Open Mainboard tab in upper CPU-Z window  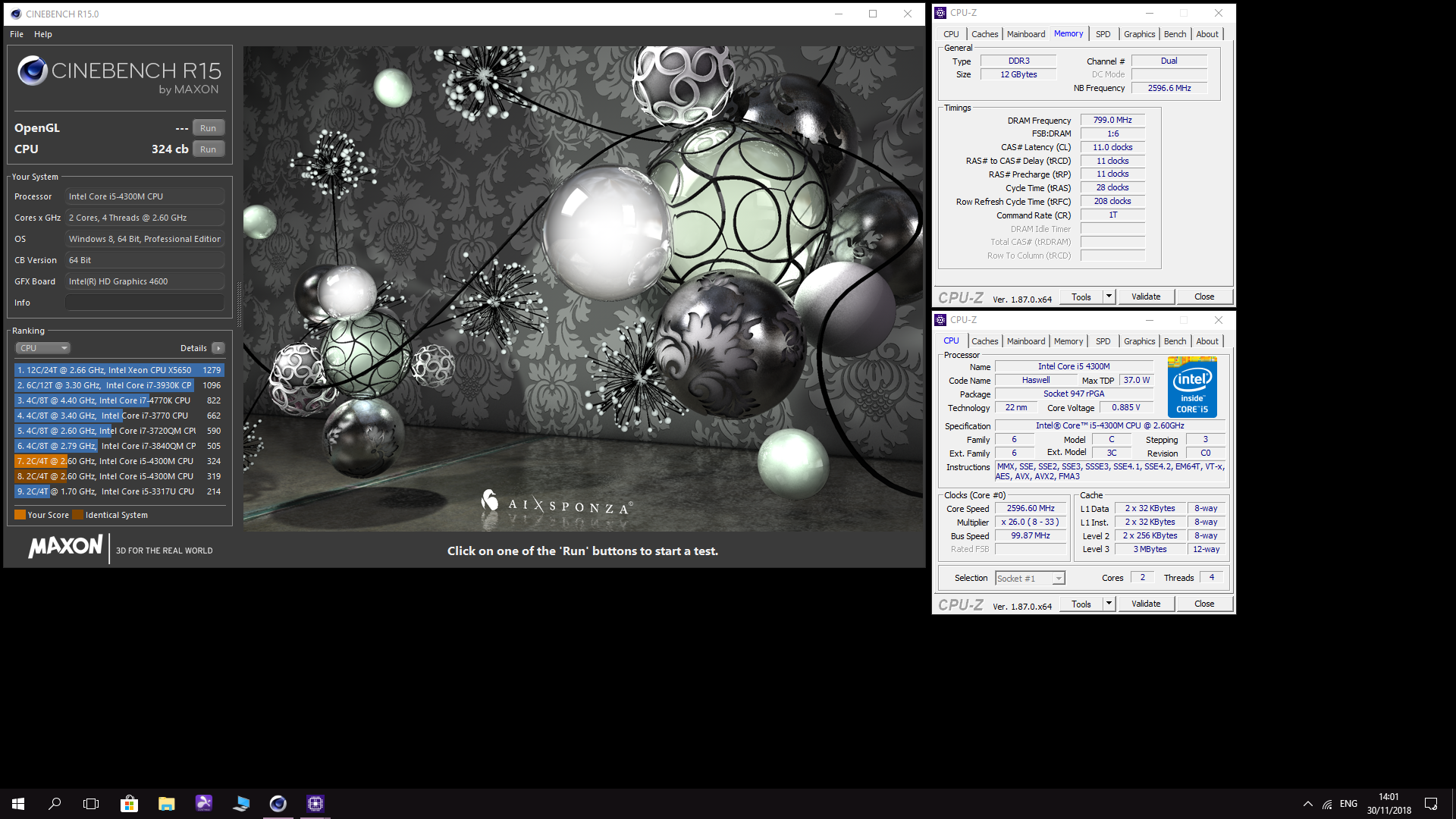[x=1025, y=34]
